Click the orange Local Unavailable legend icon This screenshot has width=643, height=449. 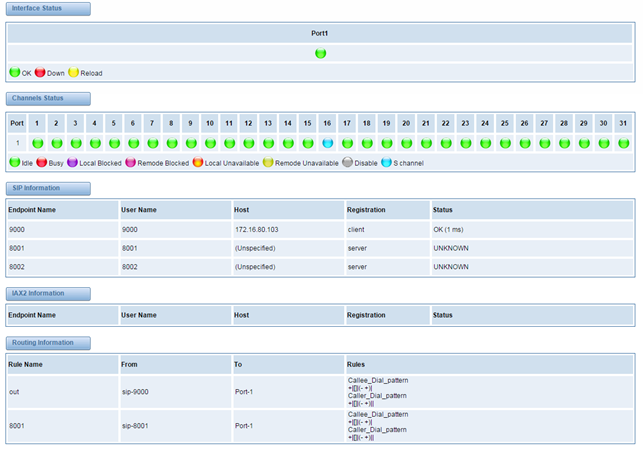click(198, 162)
